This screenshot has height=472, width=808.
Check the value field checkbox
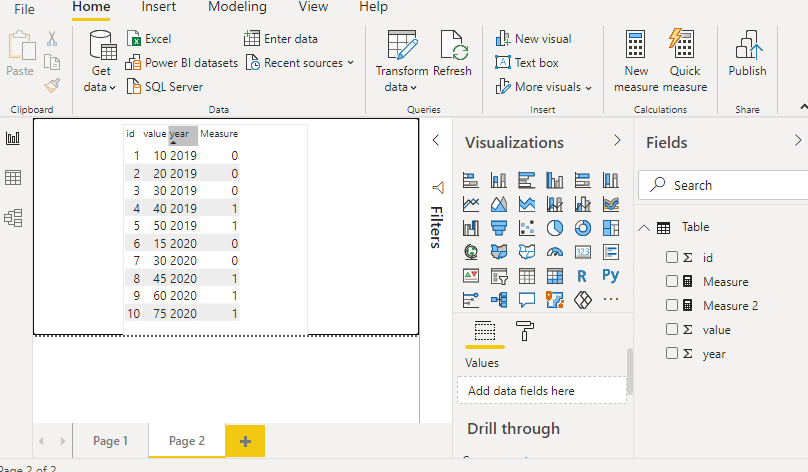[671, 329]
